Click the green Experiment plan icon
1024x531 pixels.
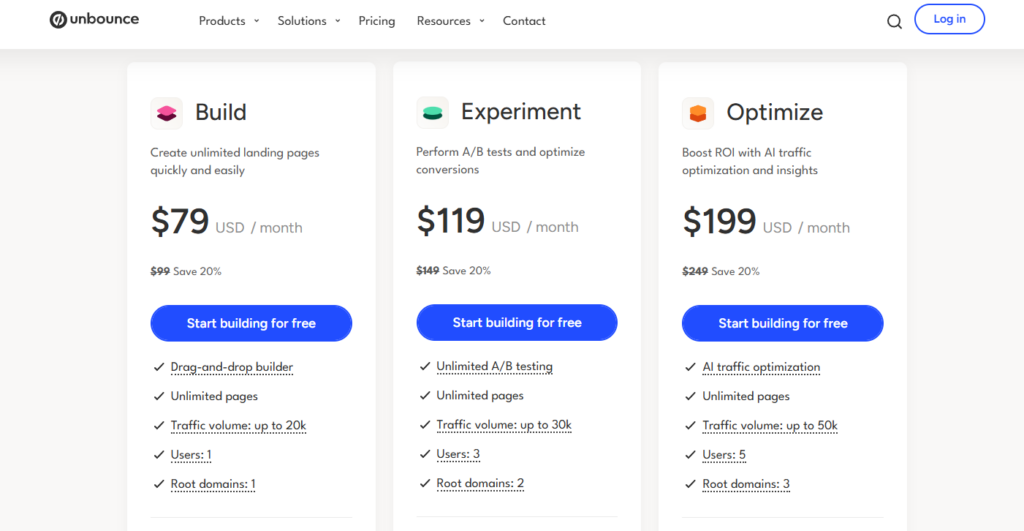pyautogui.click(x=432, y=113)
